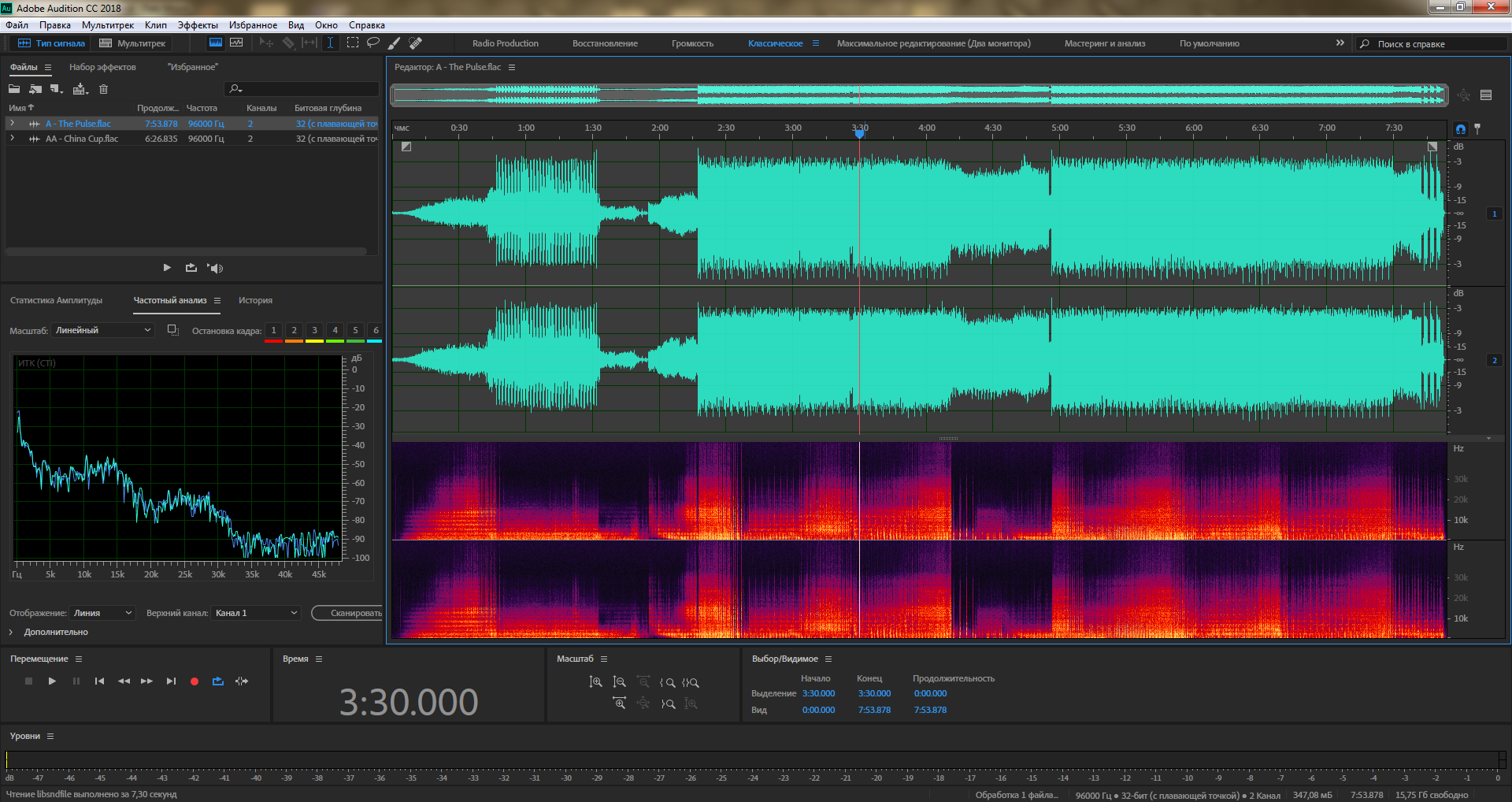Switch to Набор эффектов tab
Viewport: 1512px width, 802px height.
(x=102, y=67)
